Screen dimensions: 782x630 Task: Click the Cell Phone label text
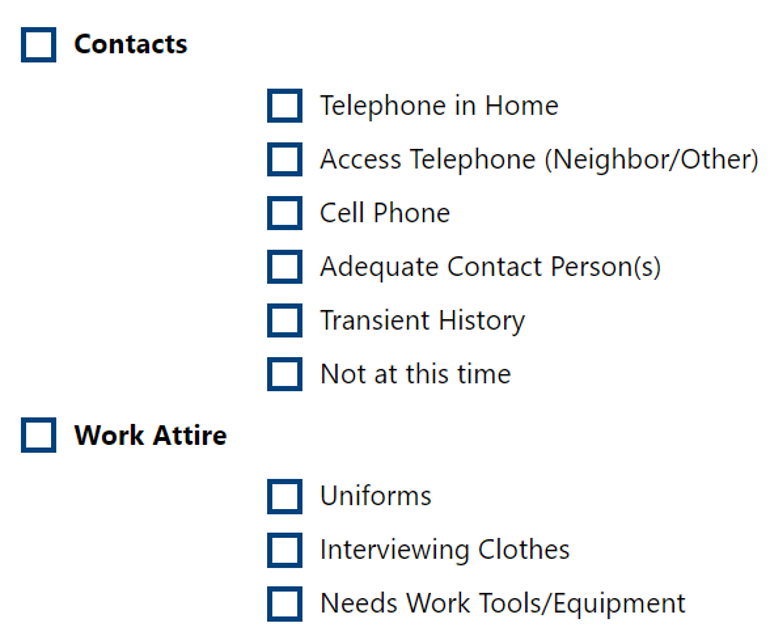point(385,213)
